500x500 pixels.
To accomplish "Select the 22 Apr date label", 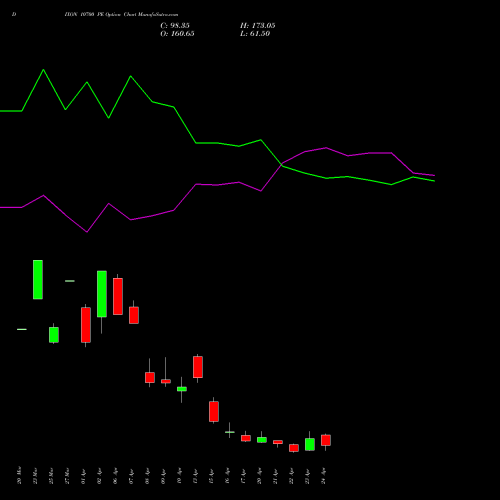I will [291, 476].
